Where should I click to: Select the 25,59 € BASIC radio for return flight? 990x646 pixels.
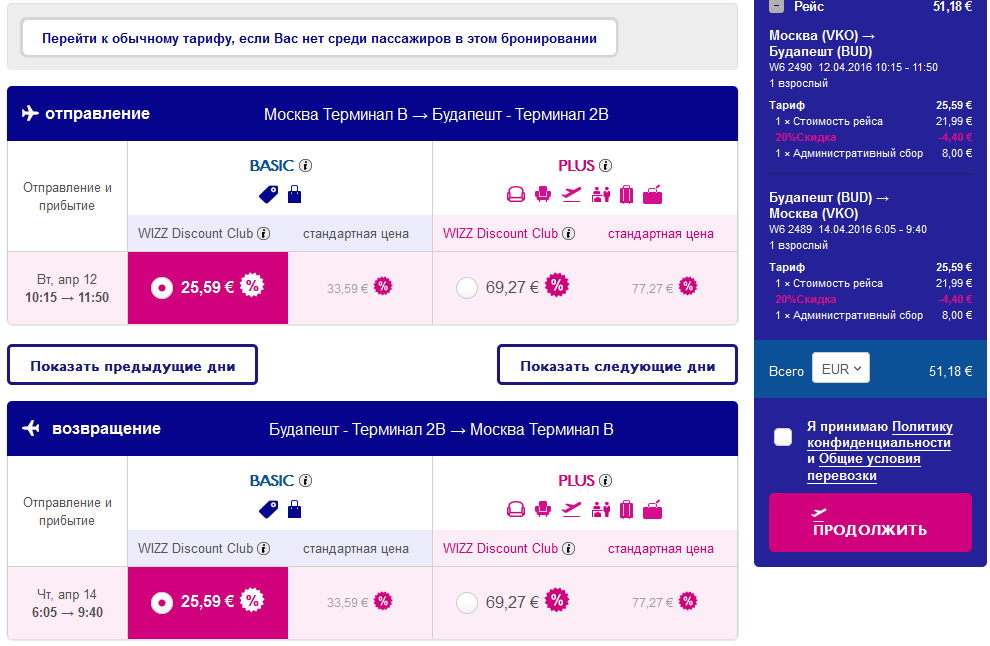click(160, 602)
